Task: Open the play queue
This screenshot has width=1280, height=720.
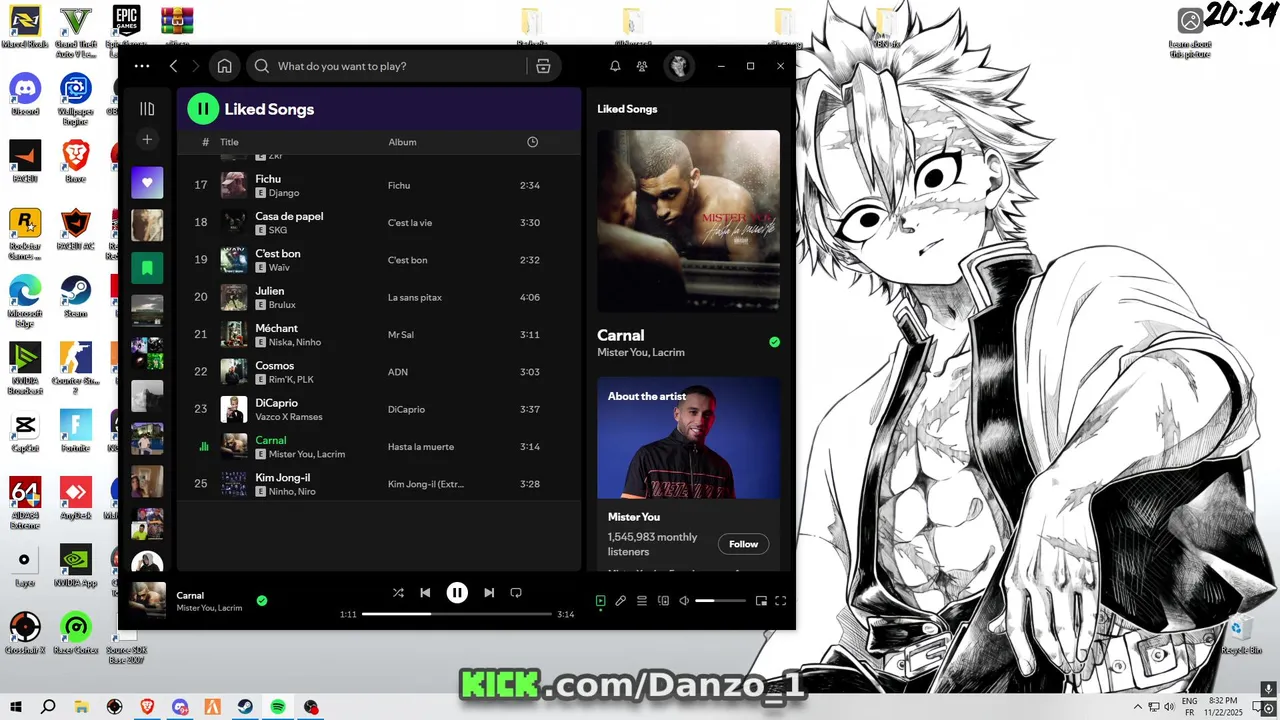Action: pos(642,601)
